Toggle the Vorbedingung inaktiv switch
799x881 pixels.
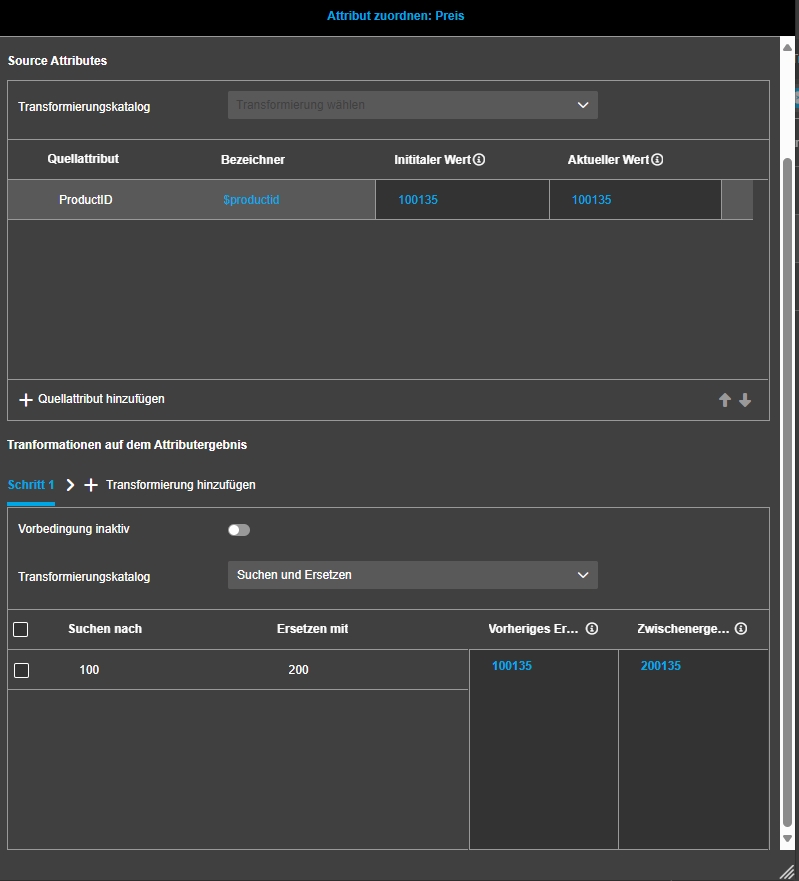(x=239, y=530)
